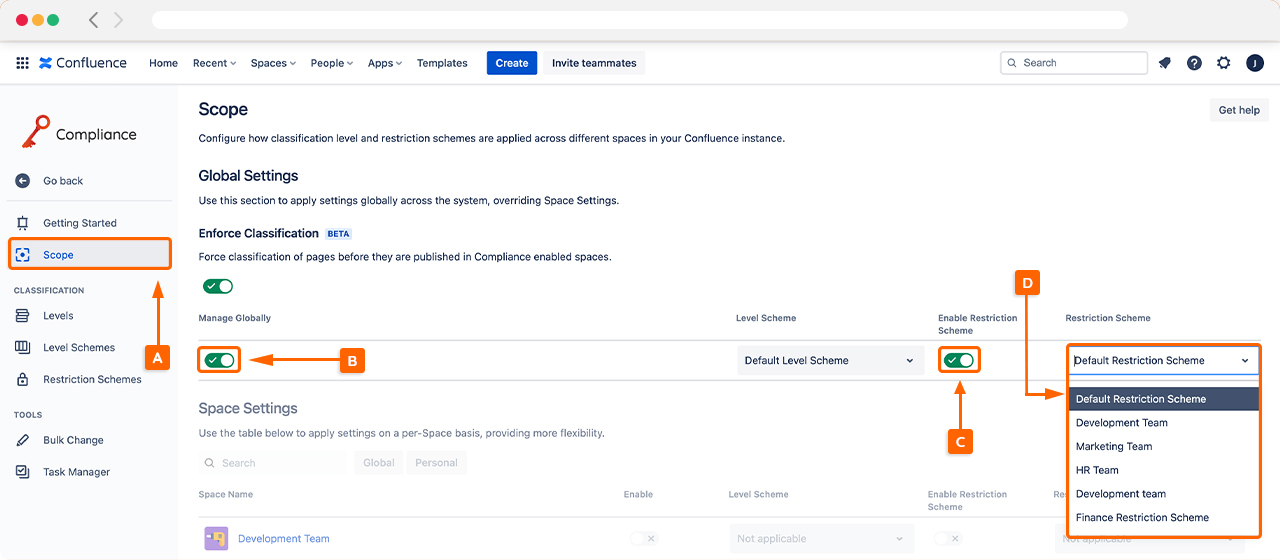Open the settings gear icon
The width and height of the screenshot is (1280, 560).
1224,63
